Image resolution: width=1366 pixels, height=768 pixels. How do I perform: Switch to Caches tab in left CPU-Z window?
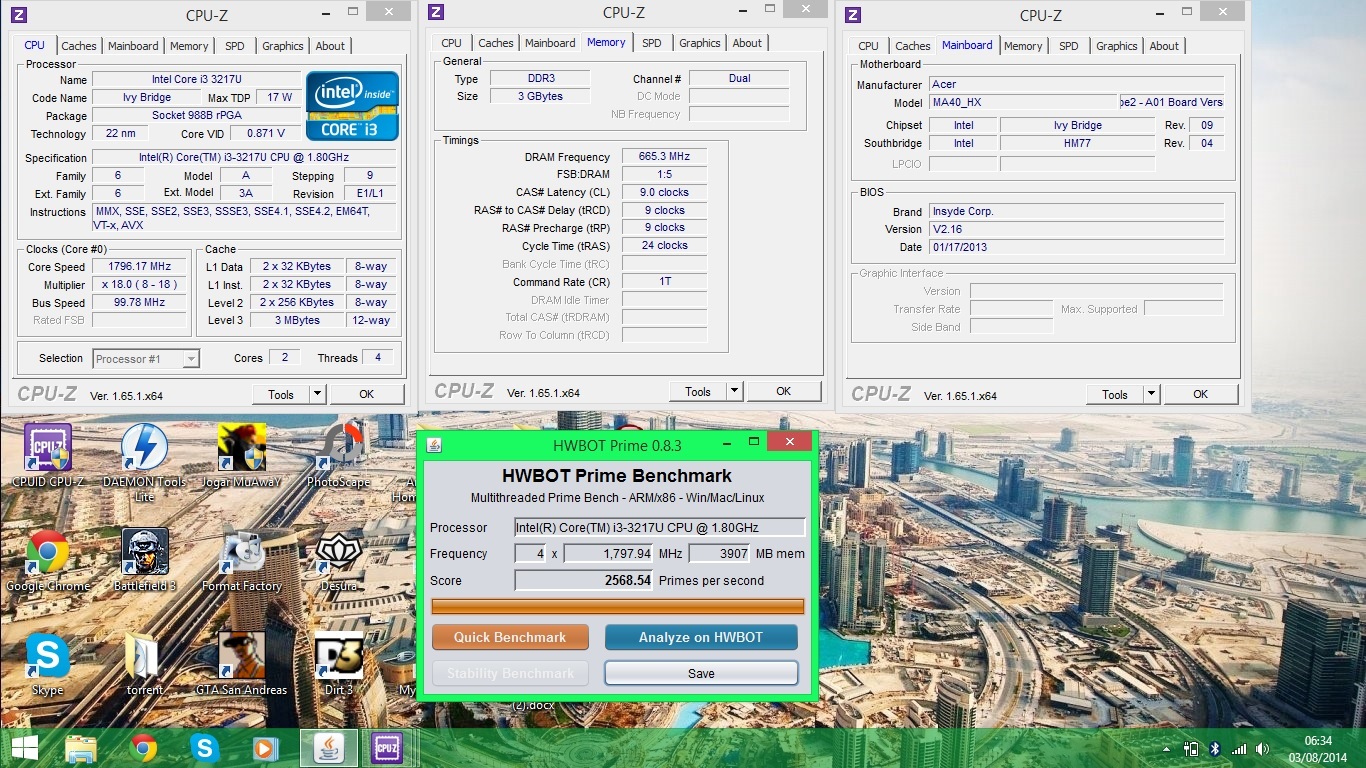tap(79, 46)
